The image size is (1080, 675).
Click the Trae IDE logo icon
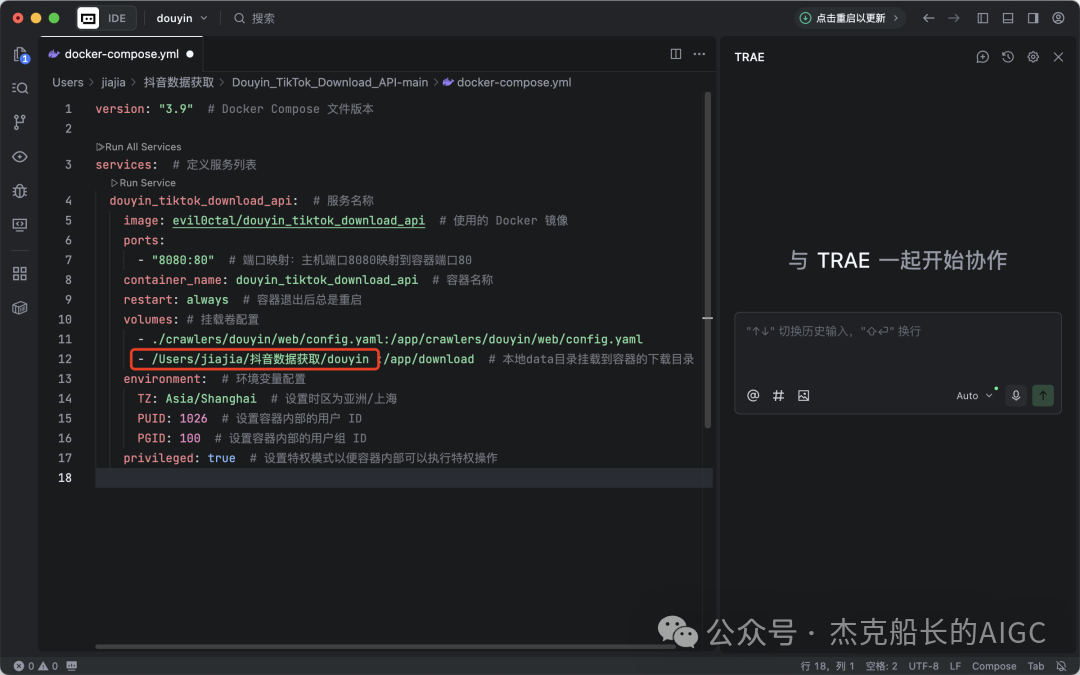(88, 19)
